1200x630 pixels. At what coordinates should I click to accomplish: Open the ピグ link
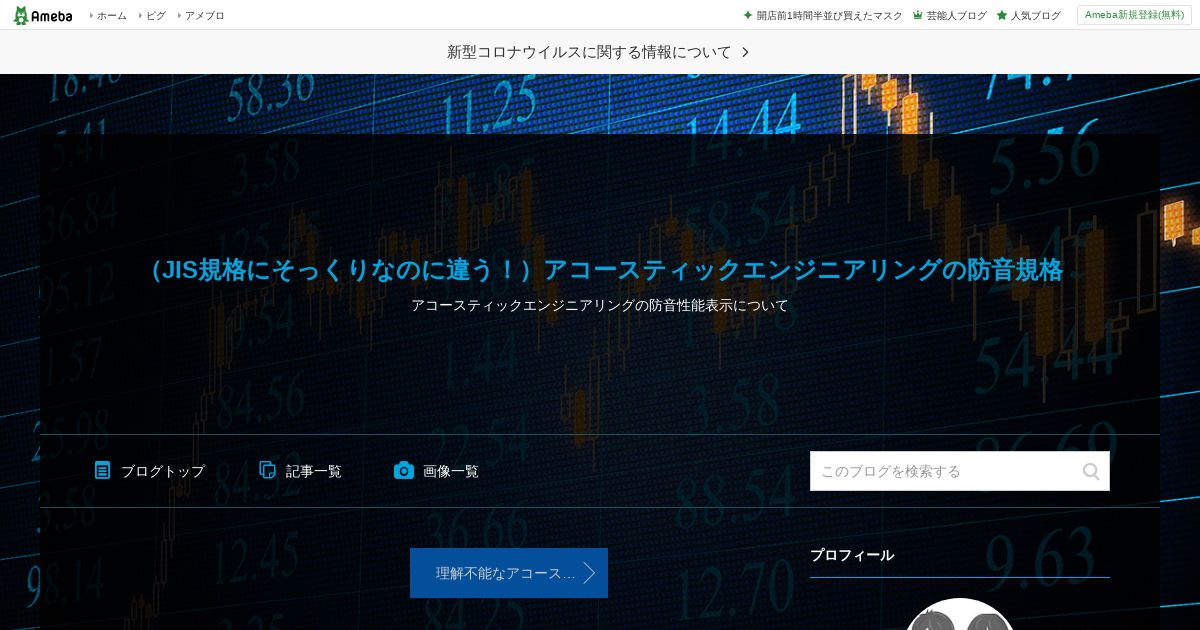pyautogui.click(x=156, y=15)
